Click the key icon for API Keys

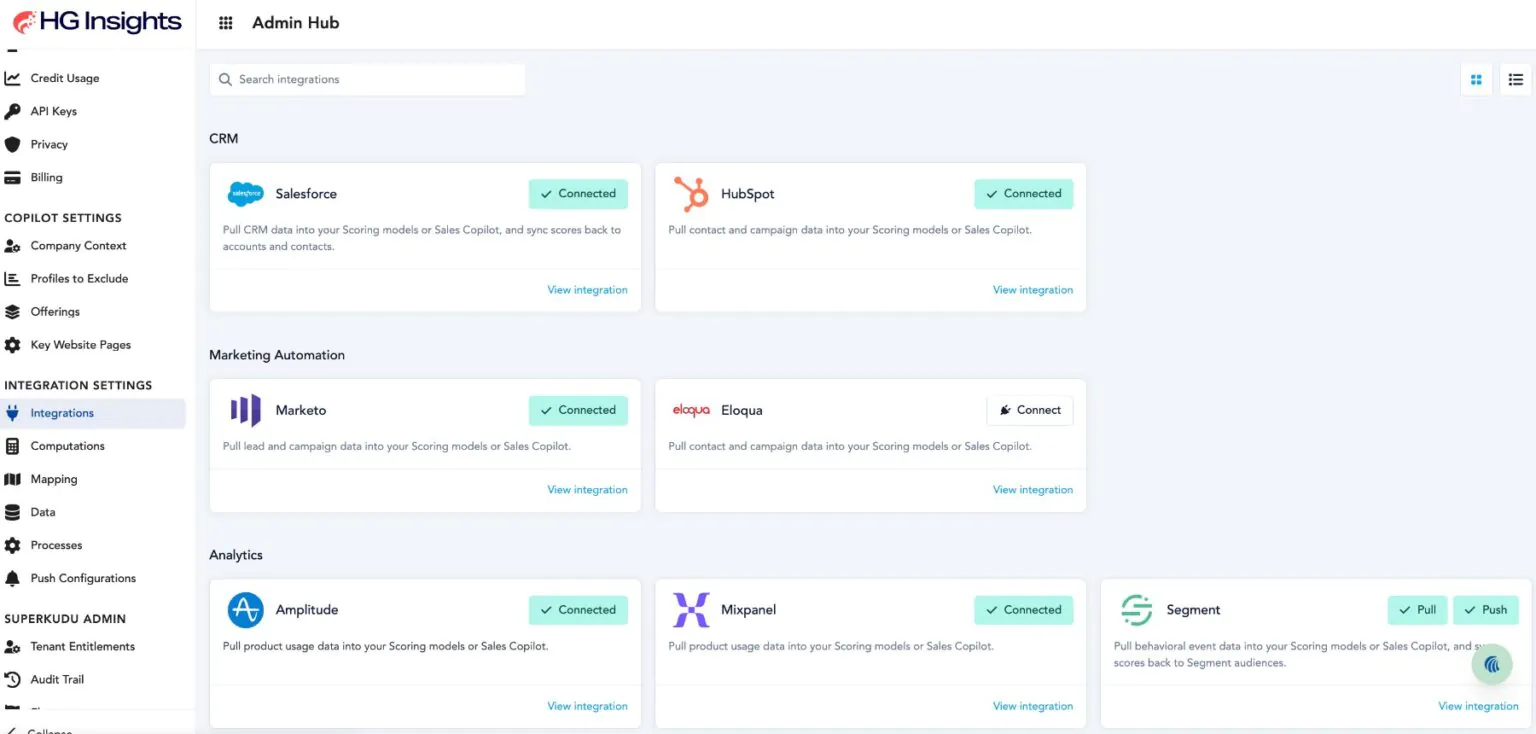(x=12, y=111)
